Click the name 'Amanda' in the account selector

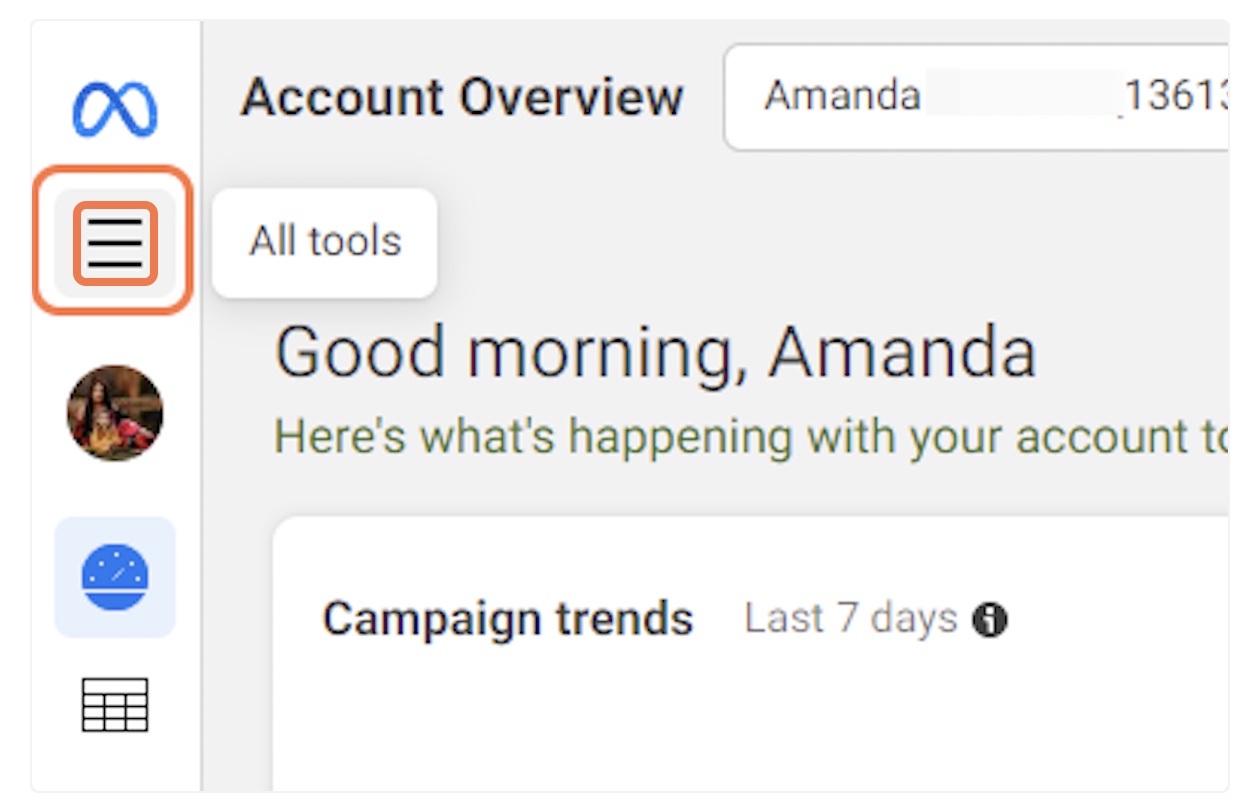click(x=842, y=97)
